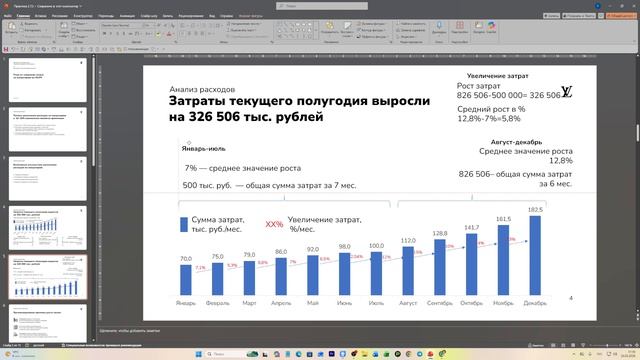Switch to the Формат фигуры tab
This screenshot has width=640, height=360.
[x=251, y=16]
